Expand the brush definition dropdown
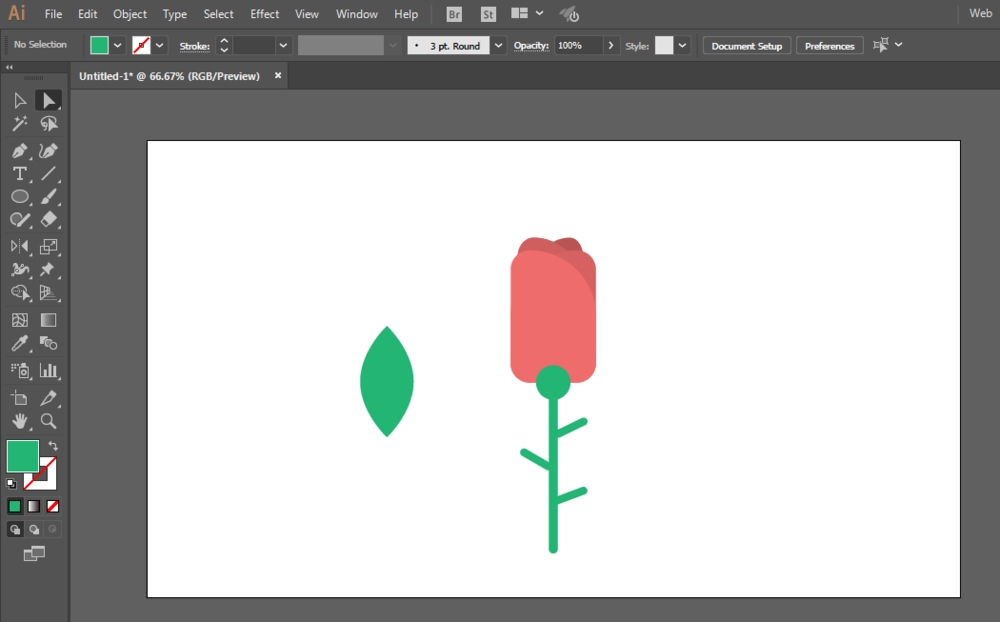Image resolution: width=1000 pixels, height=622 pixels. coord(498,45)
